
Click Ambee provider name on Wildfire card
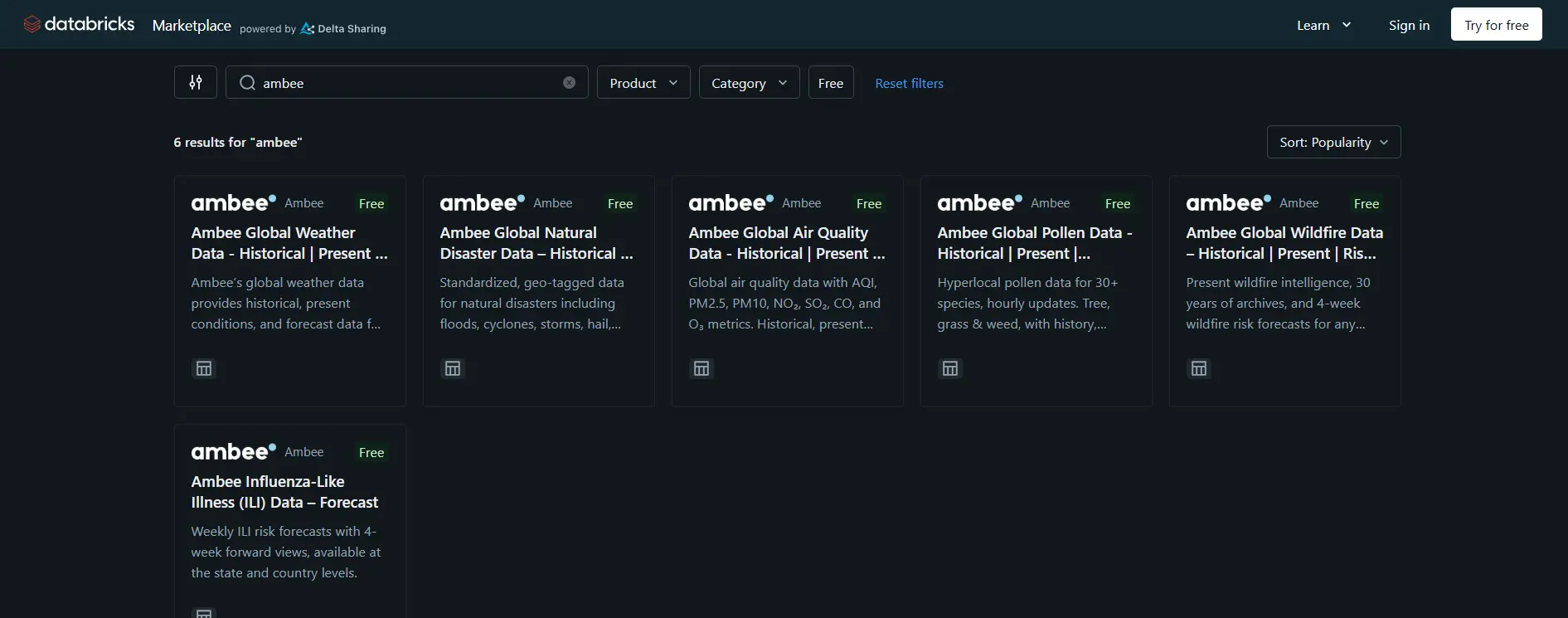pyautogui.click(x=1299, y=202)
